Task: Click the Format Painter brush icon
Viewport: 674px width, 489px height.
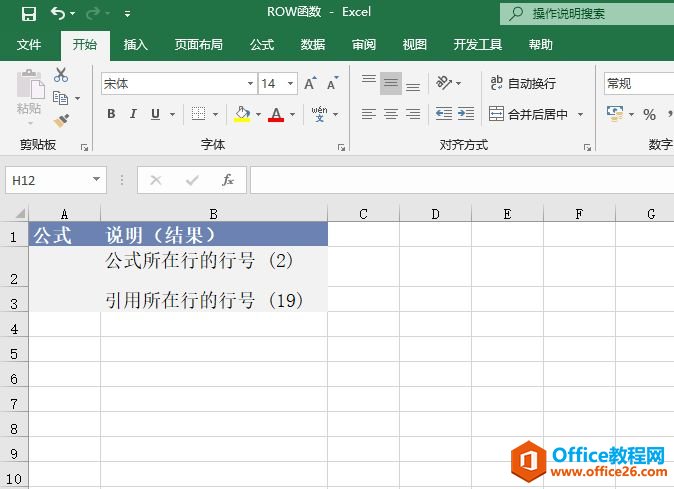Action: click(x=61, y=121)
